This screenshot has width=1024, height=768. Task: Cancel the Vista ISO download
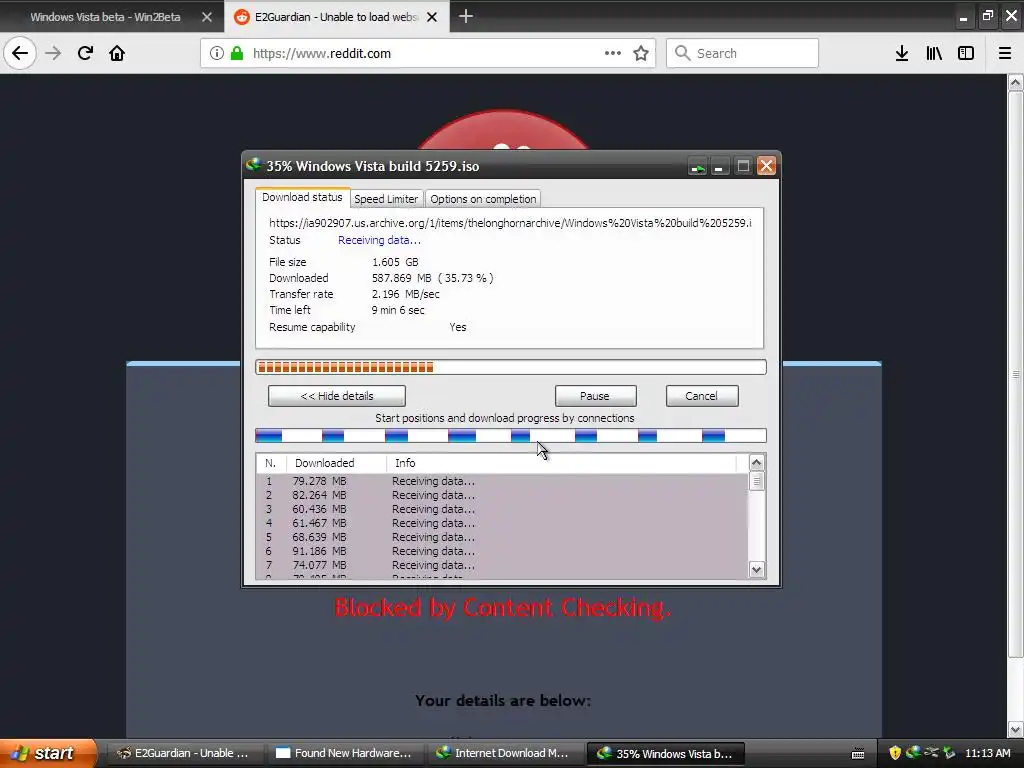(701, 396)
